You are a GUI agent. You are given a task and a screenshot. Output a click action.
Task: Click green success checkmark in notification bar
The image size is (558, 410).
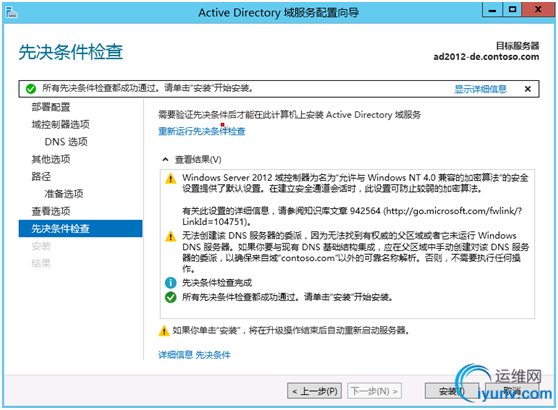click(x=31, y=89)
